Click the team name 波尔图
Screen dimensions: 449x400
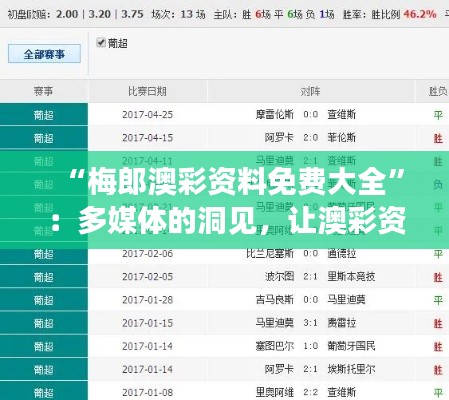(x=279, y=277)
